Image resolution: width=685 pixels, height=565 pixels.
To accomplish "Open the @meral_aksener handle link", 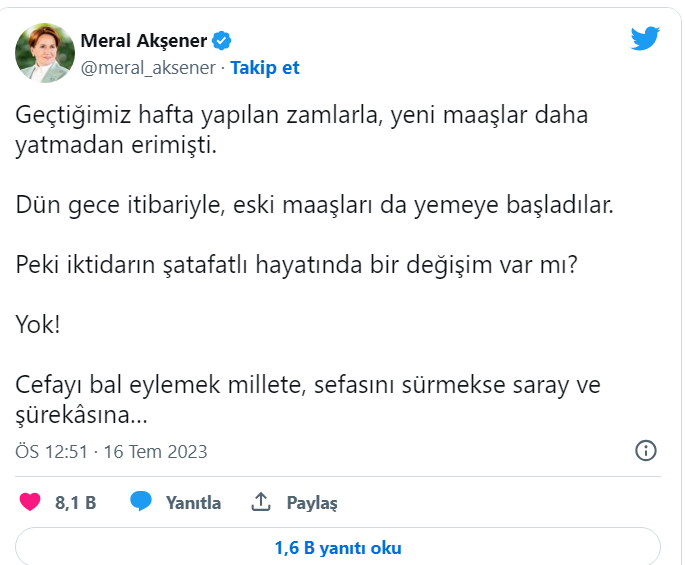I will (147, 68).
